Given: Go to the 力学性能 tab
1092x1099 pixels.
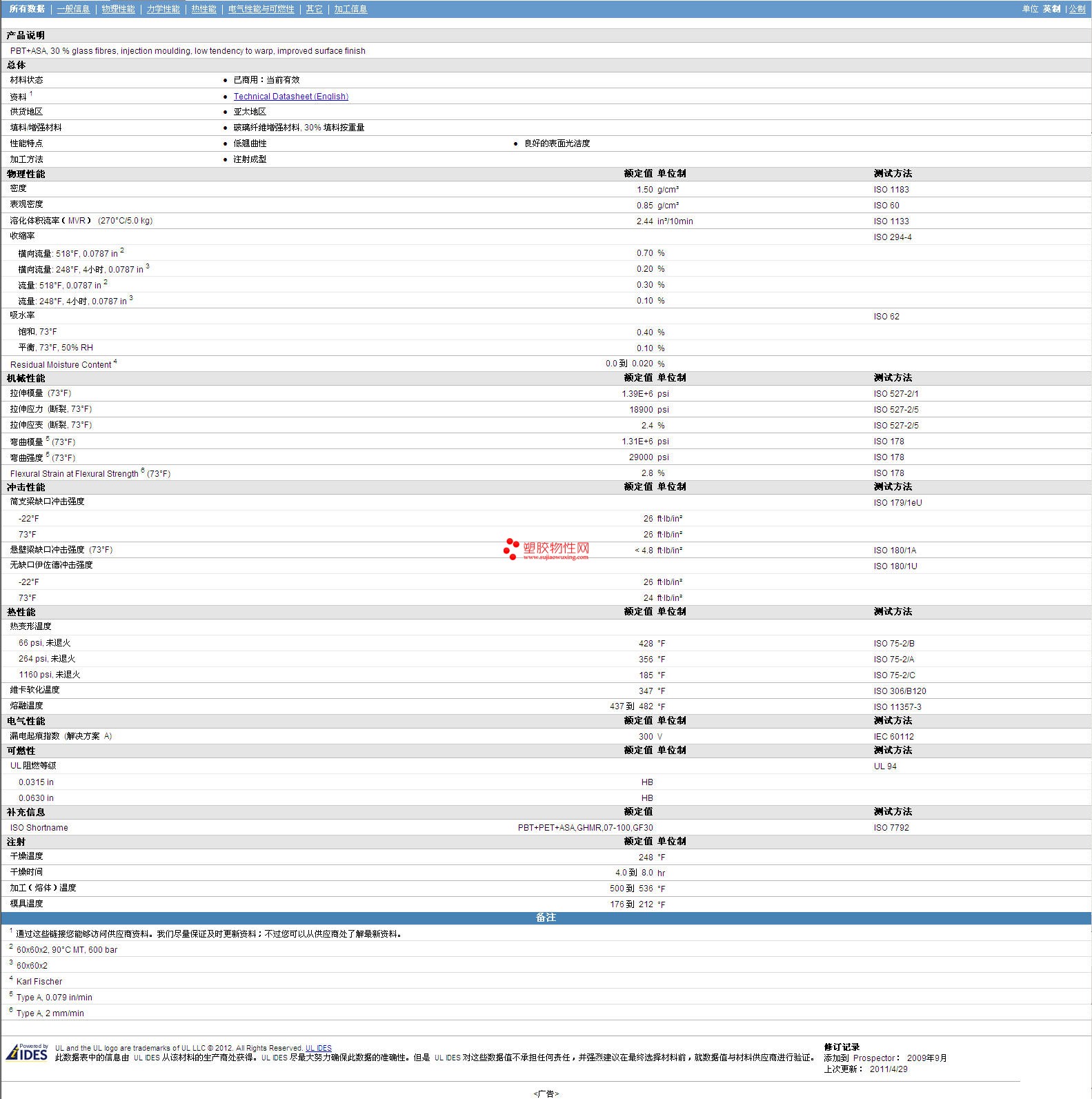Looking at the screenshot, I should 163,9.
